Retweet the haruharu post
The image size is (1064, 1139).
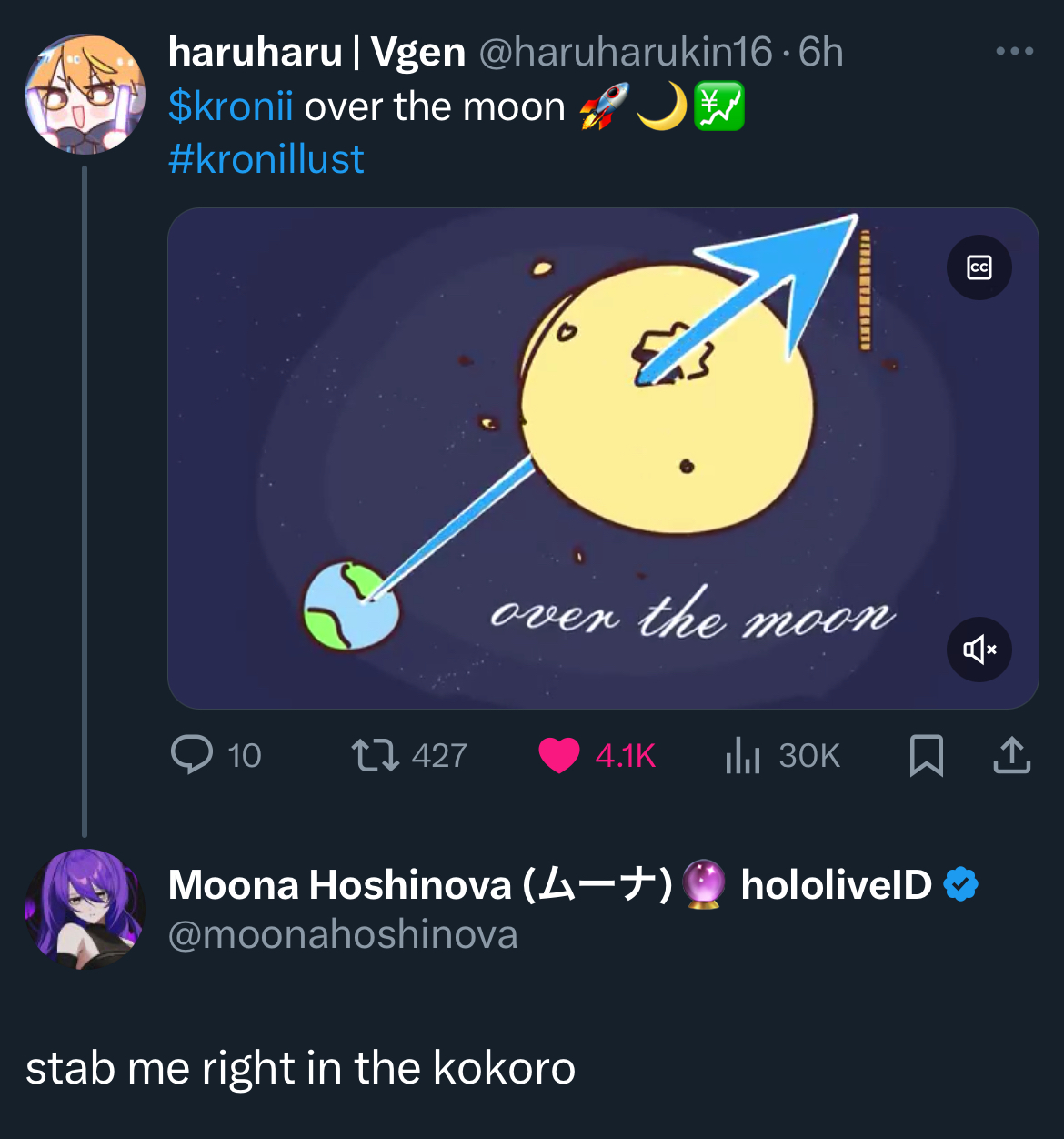coord(375,755)
